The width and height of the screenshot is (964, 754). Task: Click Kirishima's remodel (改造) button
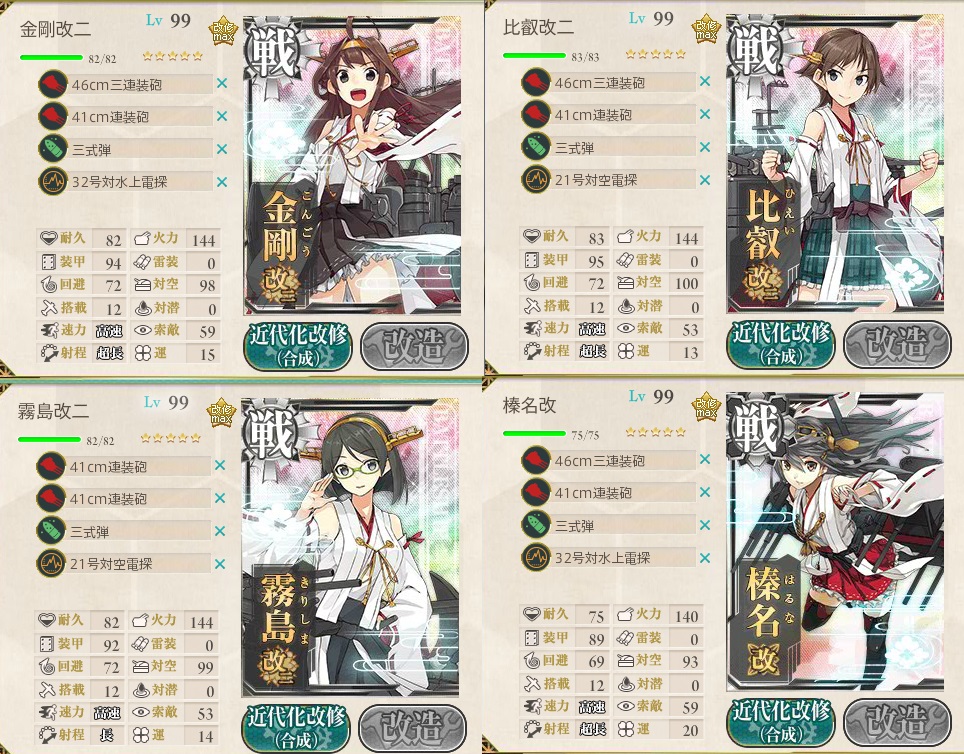pyautogui.click(x=413, y=728)
